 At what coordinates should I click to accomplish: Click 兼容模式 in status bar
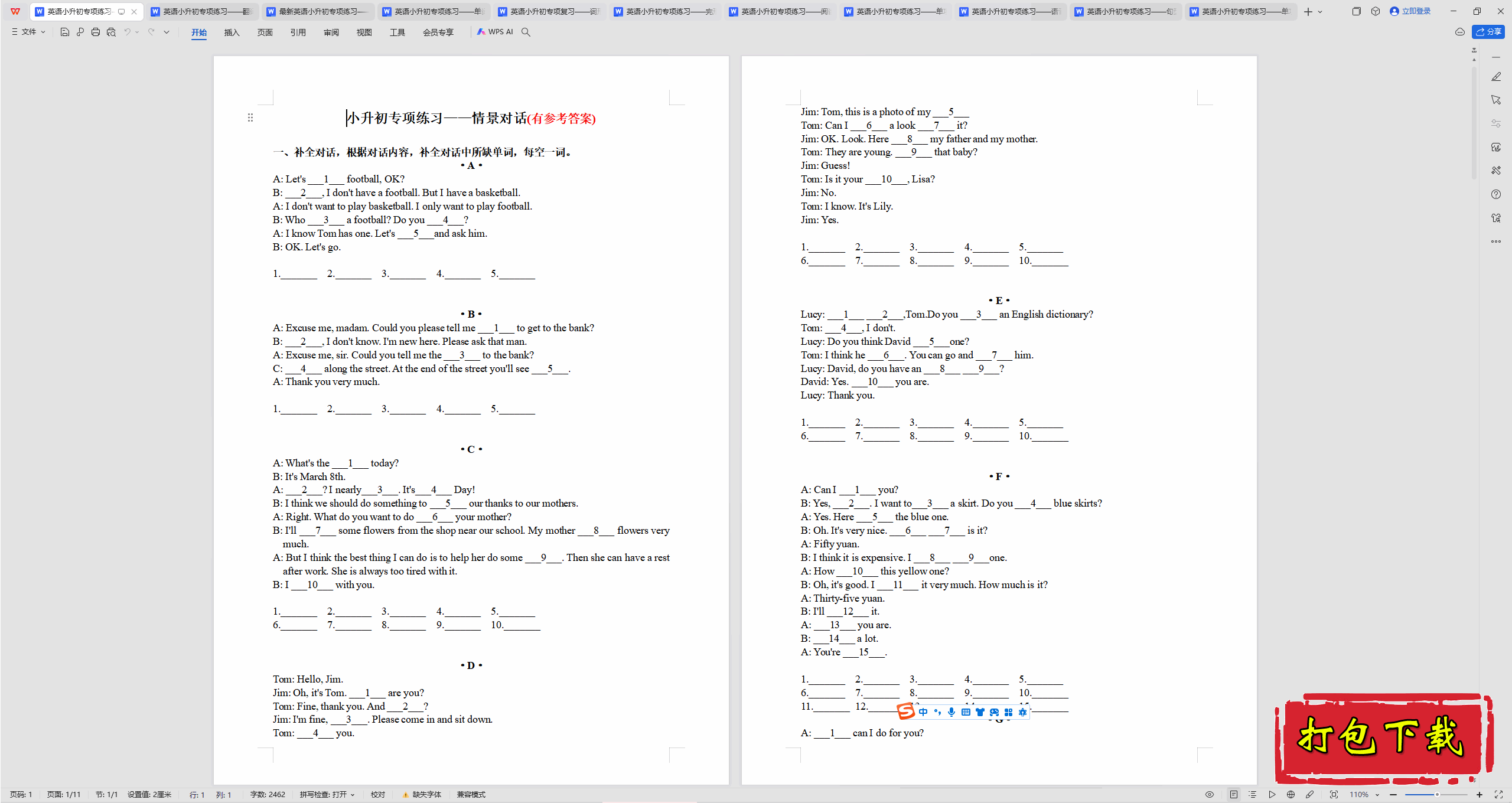tap(471, 795)
